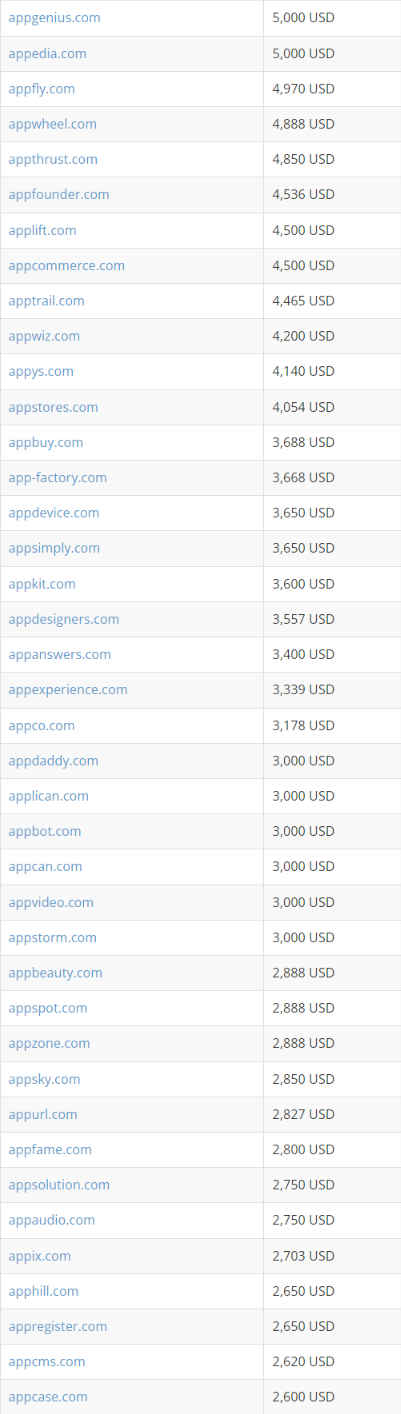Open appregister.com domain page

point(57,1326)
